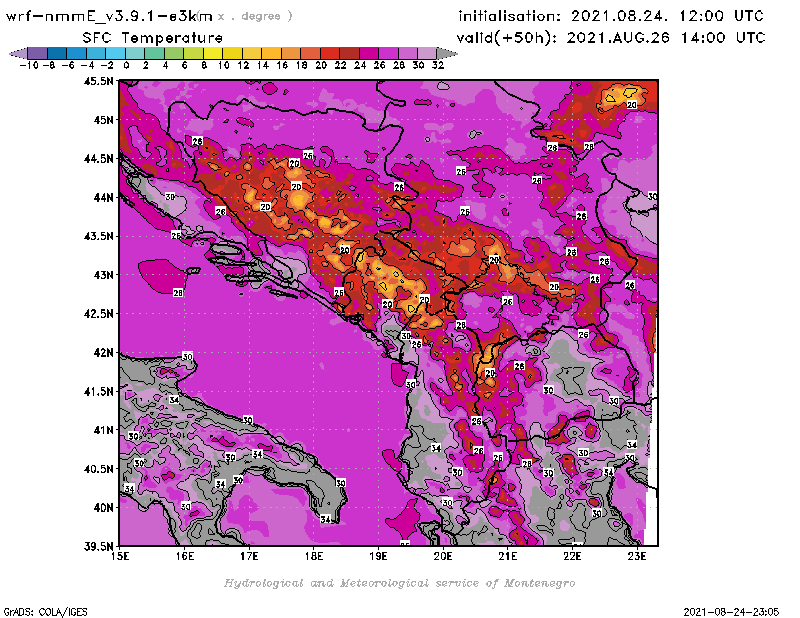Pick the light green swatch between 4 and 6
Screen dimensions: 800x618
(x=173, y=54)
